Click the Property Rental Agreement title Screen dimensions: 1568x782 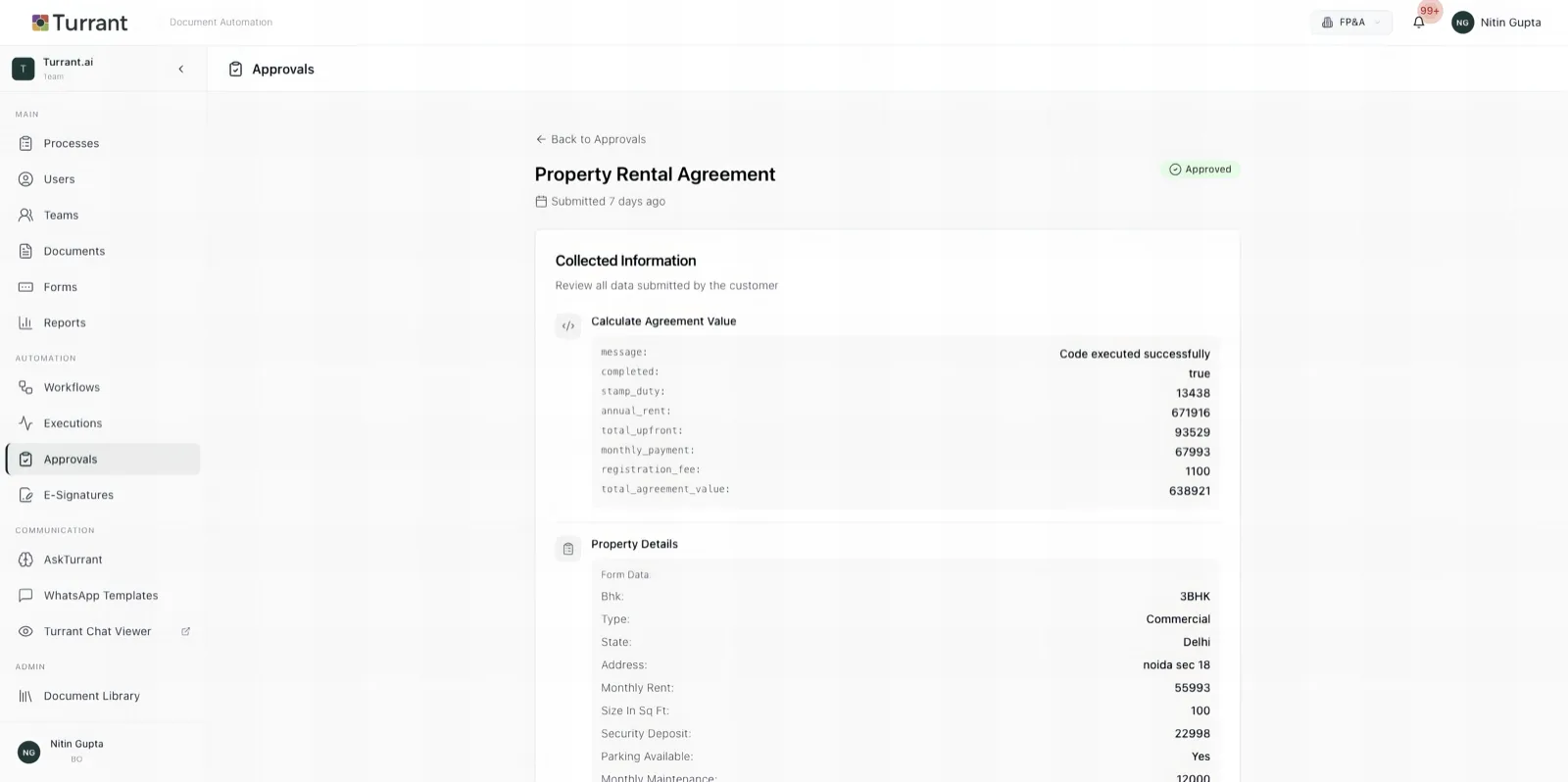pos(655,174)
